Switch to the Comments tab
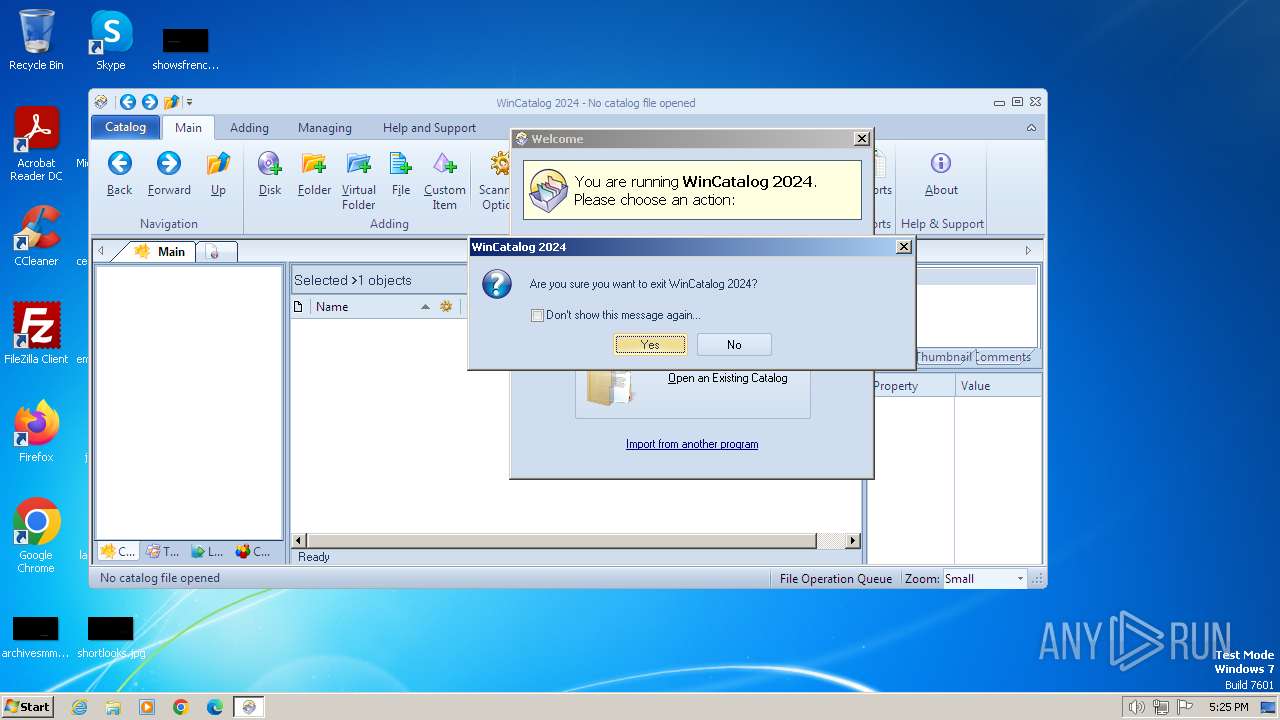The image size is (1280, 720). [x=1002, y=357]
